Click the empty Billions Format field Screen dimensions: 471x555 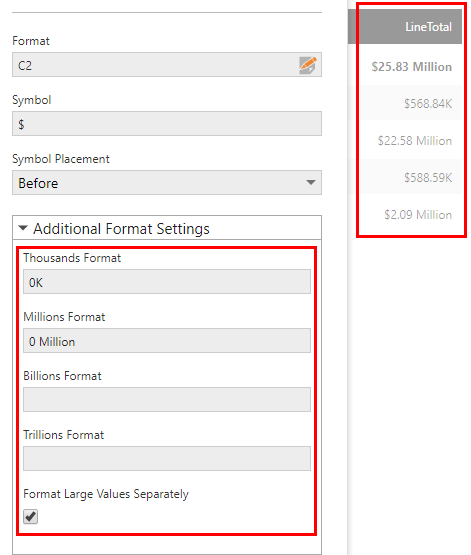pos(167,400)
